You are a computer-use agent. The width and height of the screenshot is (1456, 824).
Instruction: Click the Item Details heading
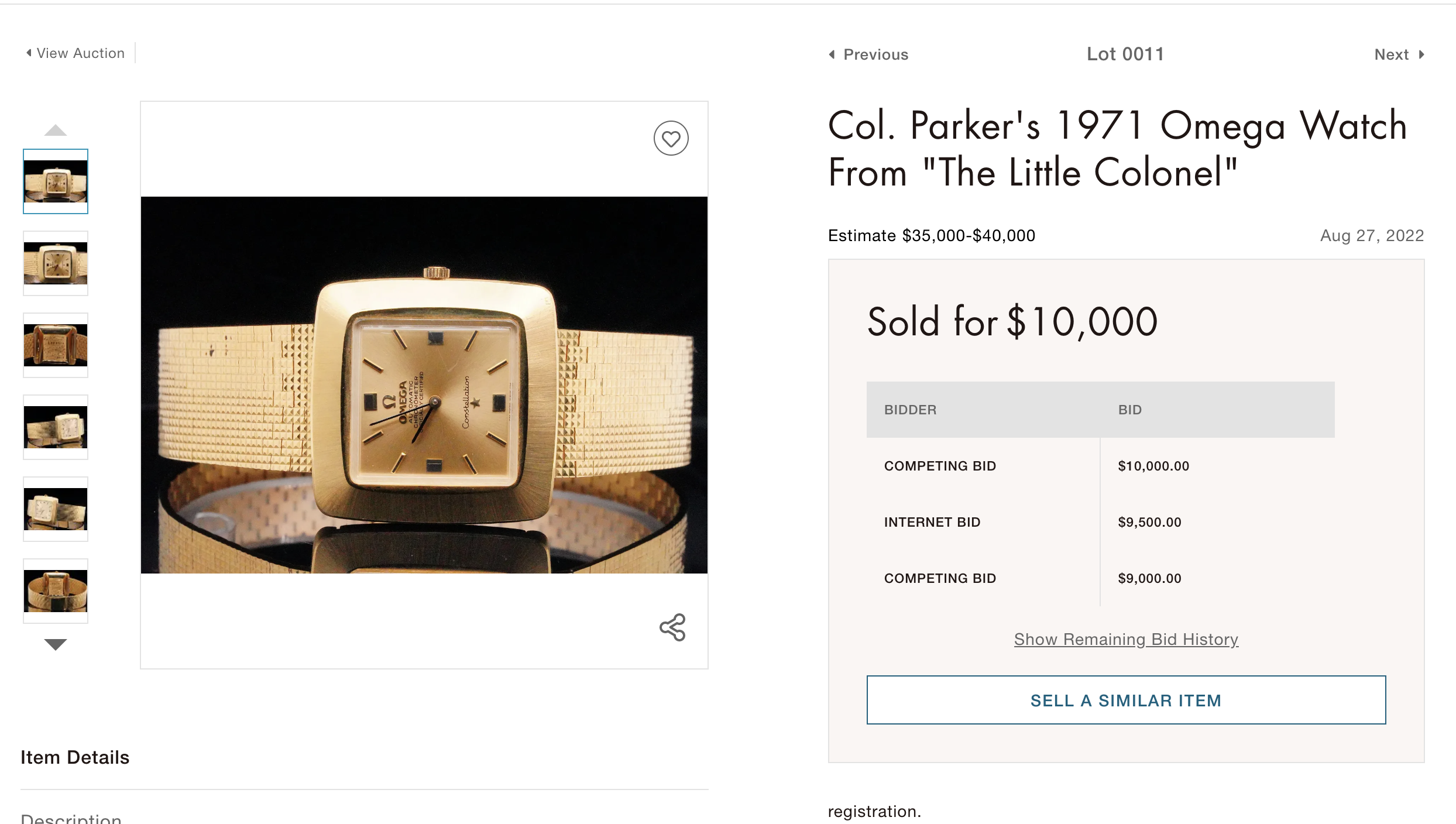pos(75,757)
